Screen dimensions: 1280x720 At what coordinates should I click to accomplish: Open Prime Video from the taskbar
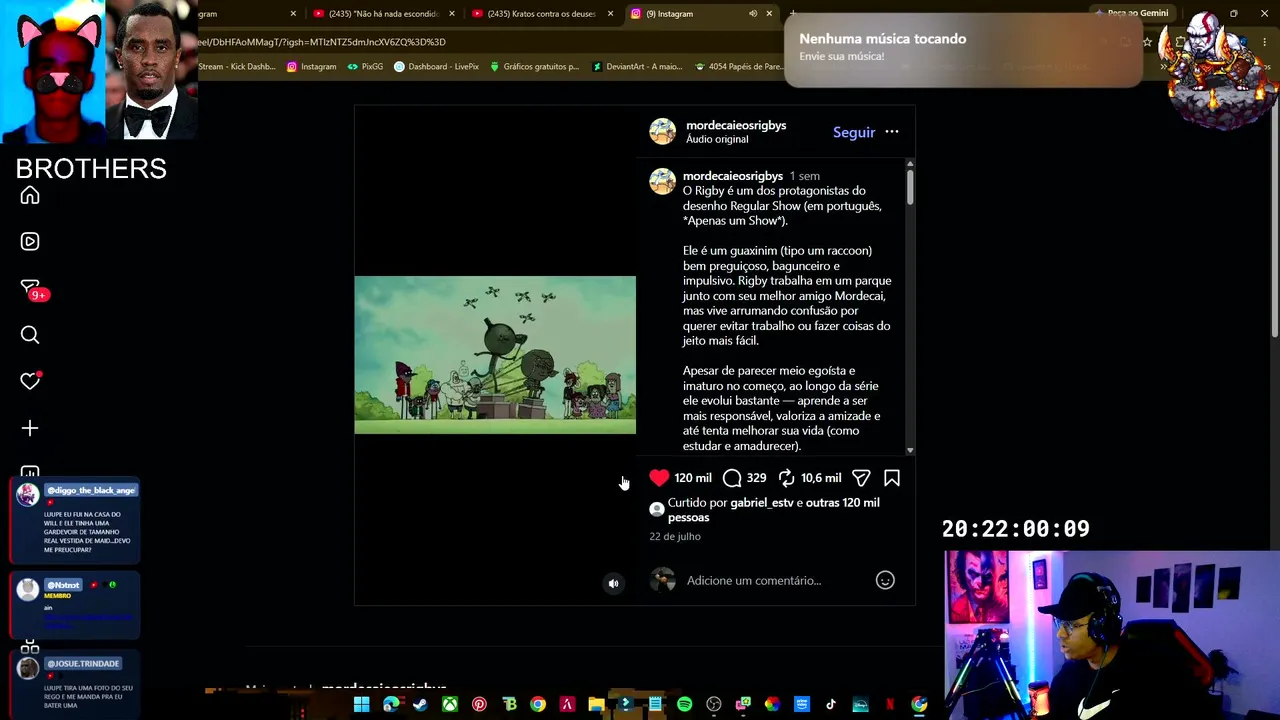(802, 705)
